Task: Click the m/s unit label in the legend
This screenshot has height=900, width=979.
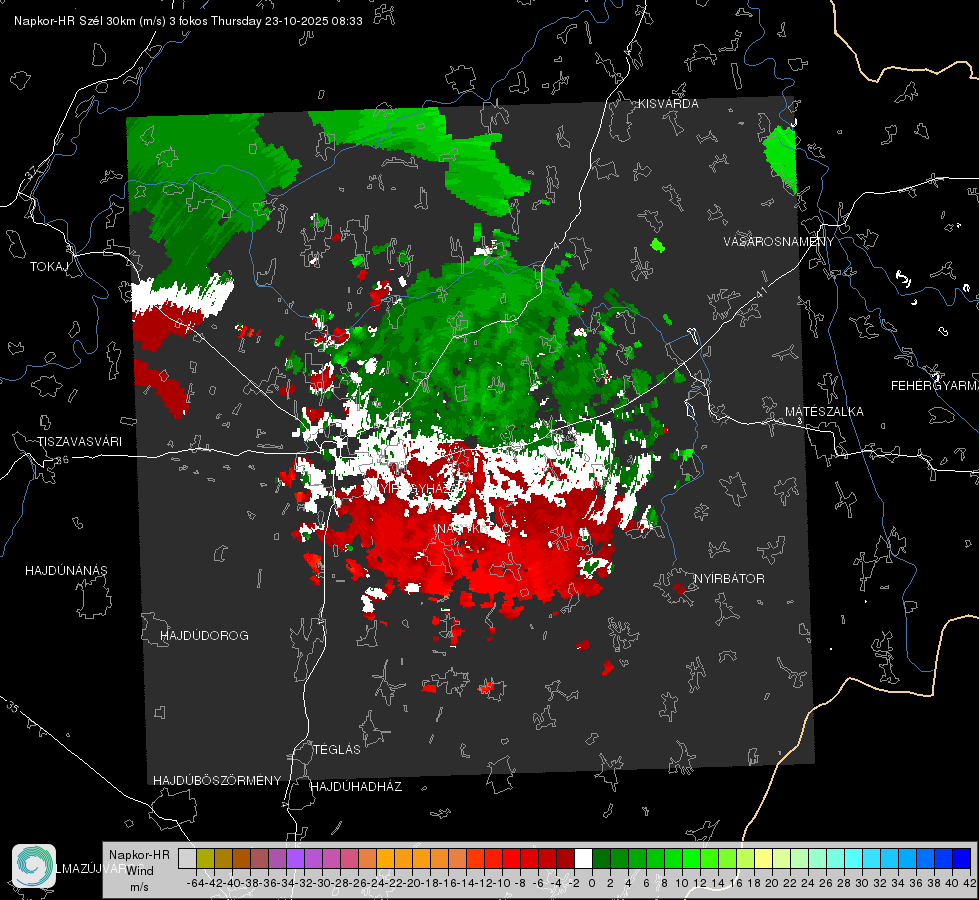Action: (140, 887)
